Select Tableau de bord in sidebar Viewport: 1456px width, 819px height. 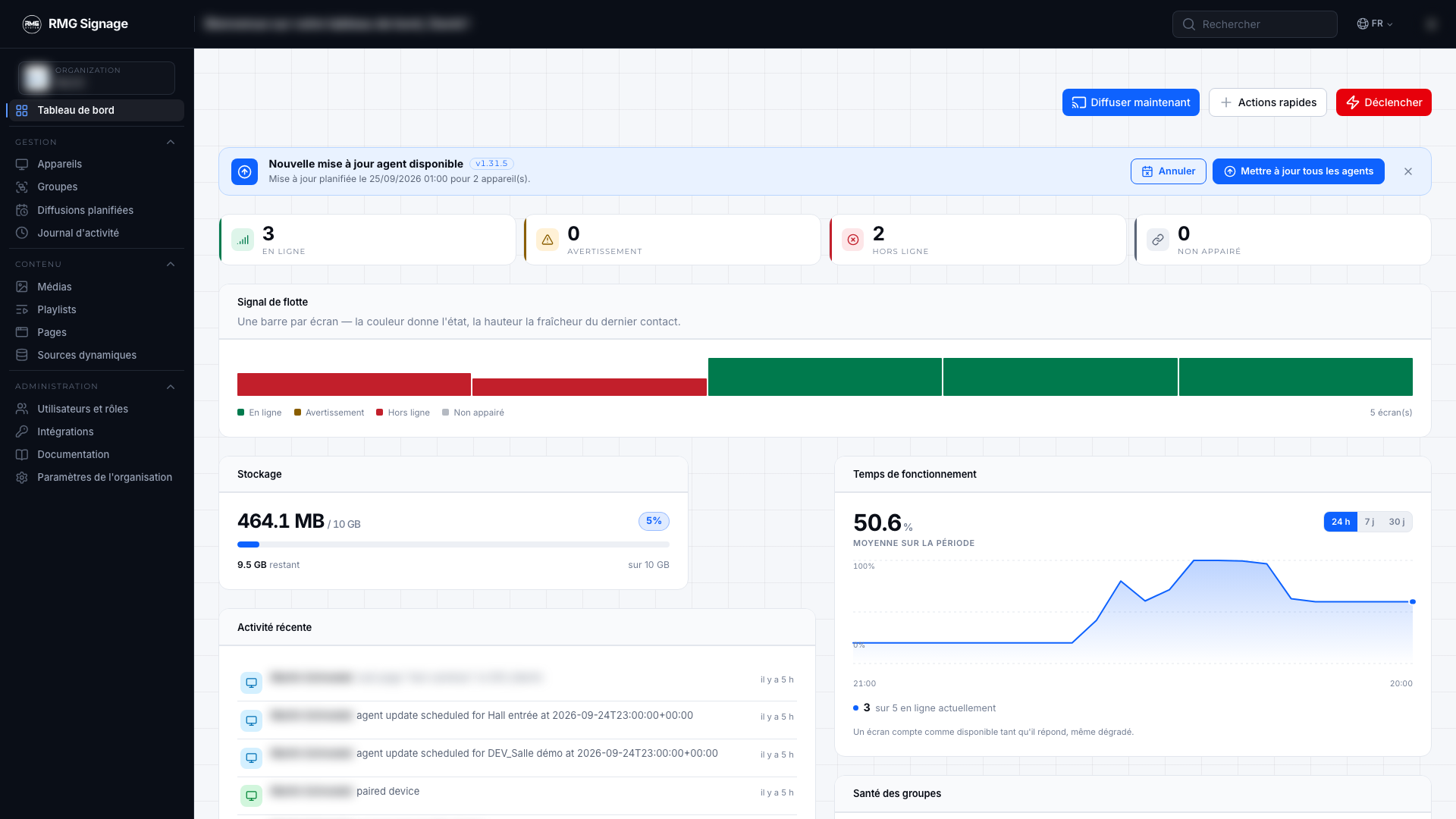96,110
